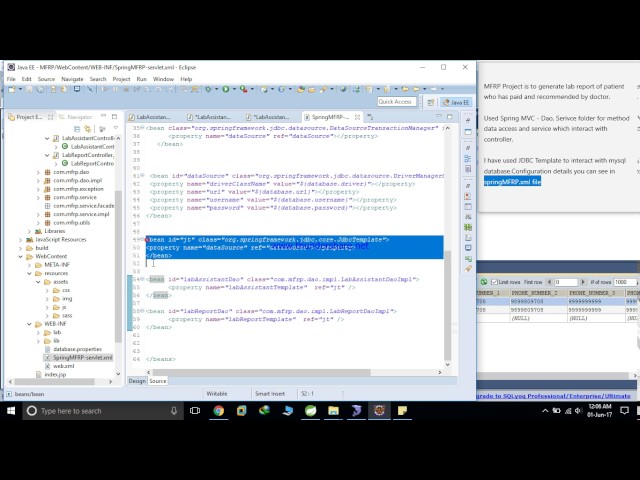Open the Navigate menu
The image size is (640, 480).
[x=72, y=79]
